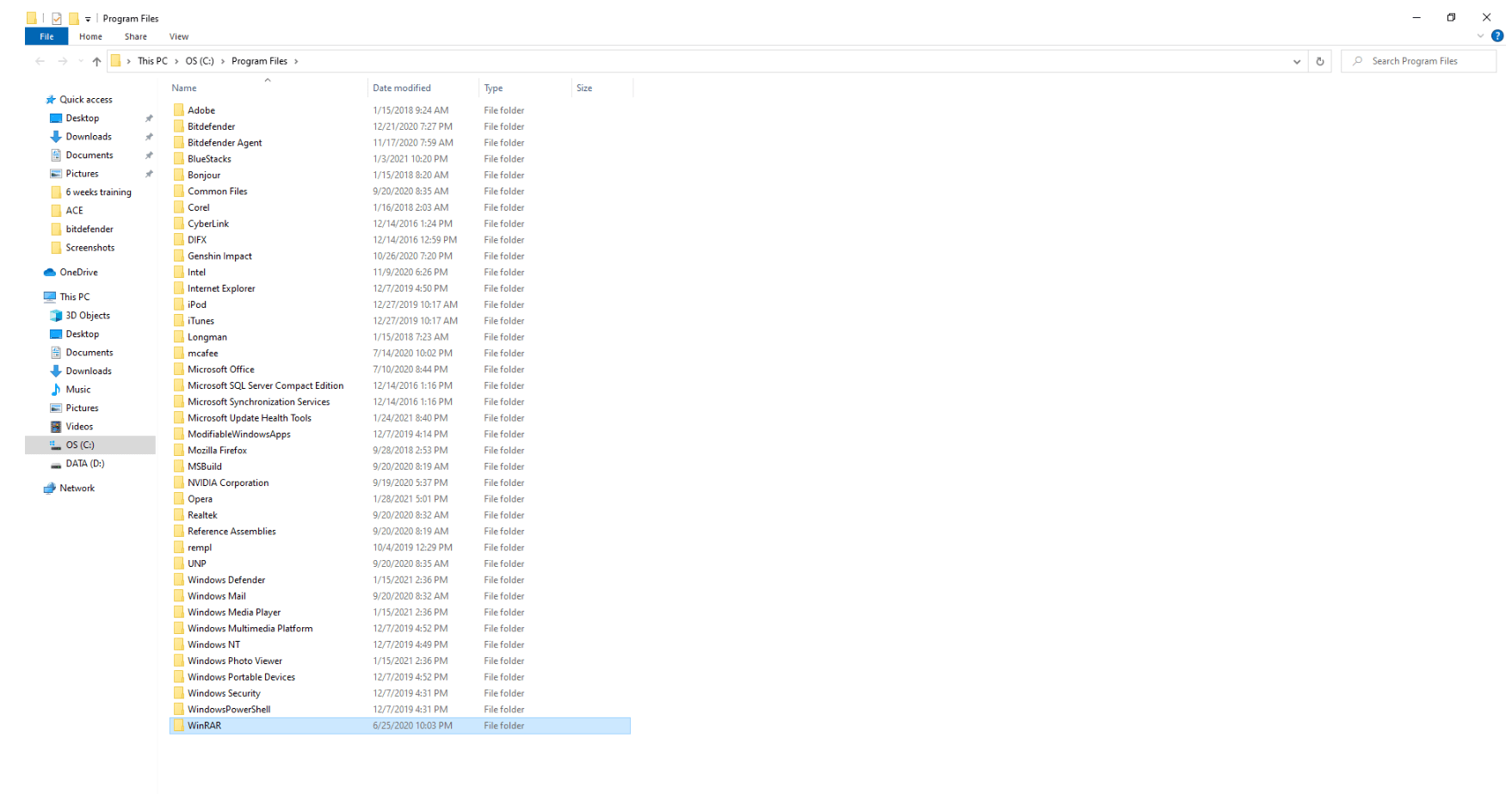
Task: Select the OS (C:) drive icon
Action: click(56, 446)
